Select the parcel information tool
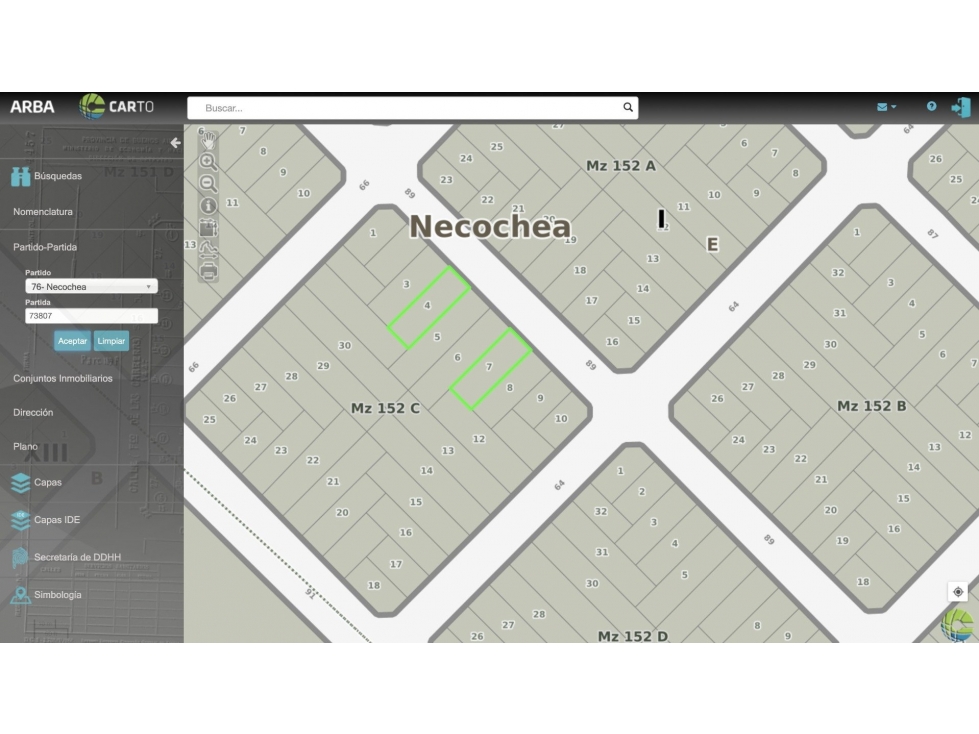Viewport: 979px width, 734px height. (x=208, y=205)
